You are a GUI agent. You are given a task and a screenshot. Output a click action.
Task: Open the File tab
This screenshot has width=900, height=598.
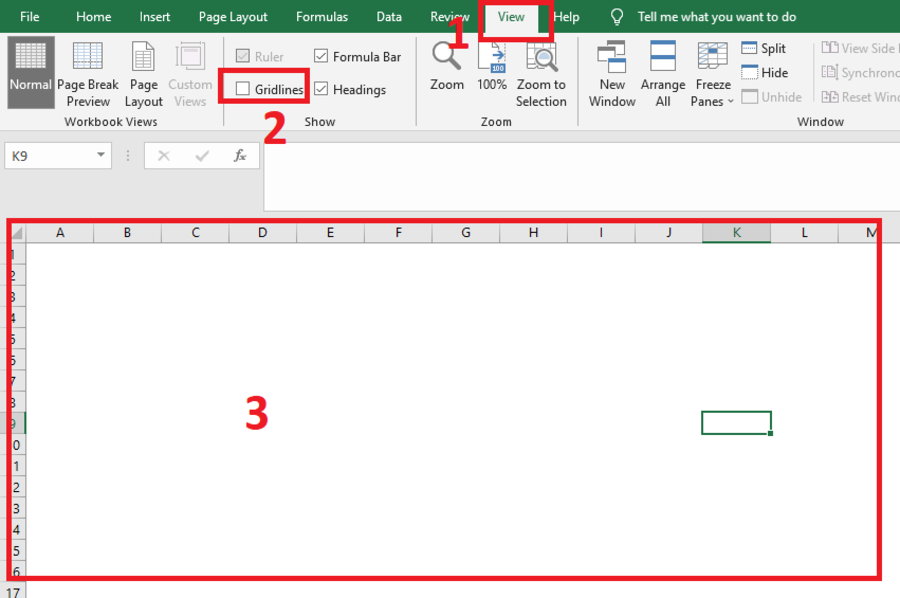pyautogui.click(x=30, y=17)
